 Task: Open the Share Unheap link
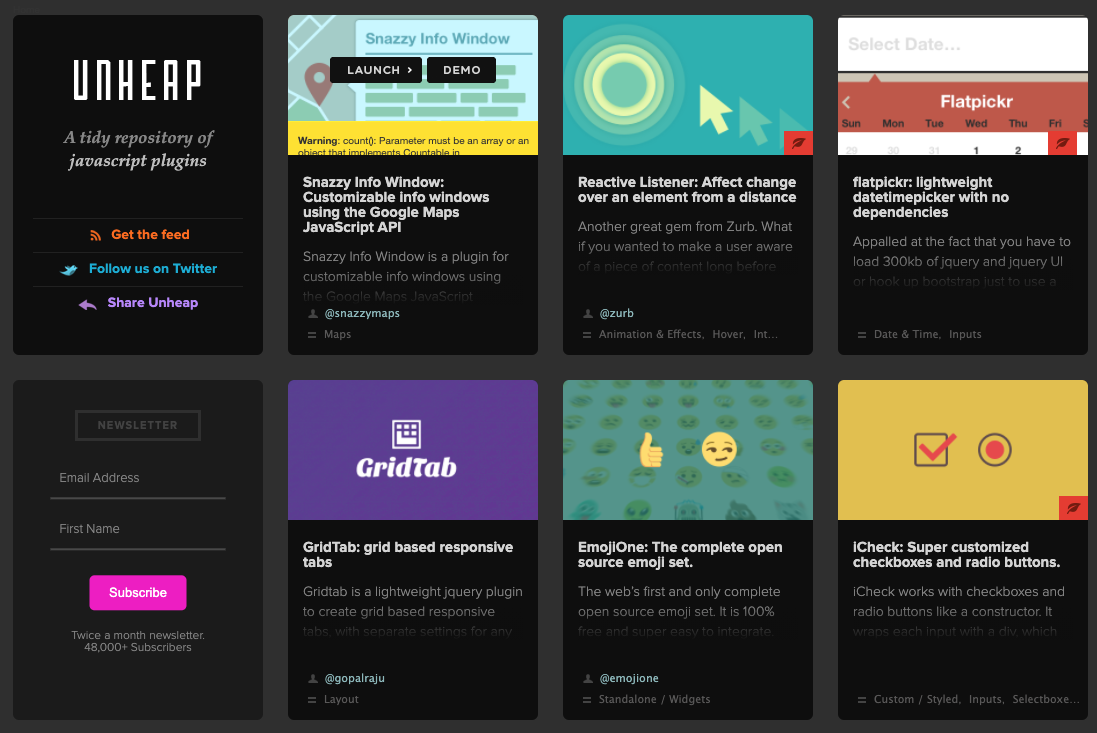tap(153, 302)
